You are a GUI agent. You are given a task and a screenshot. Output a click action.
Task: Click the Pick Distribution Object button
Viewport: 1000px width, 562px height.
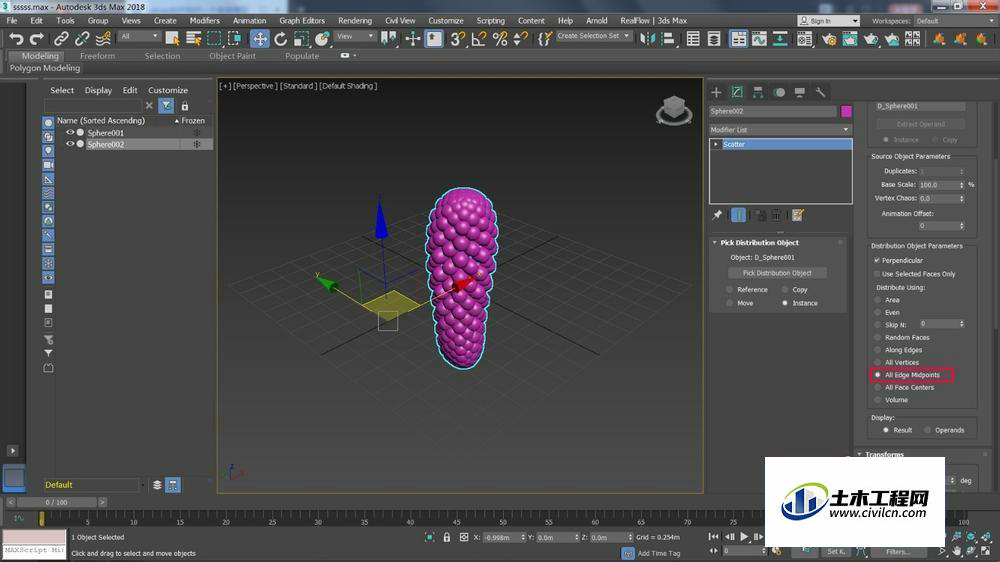coord(777,273)
